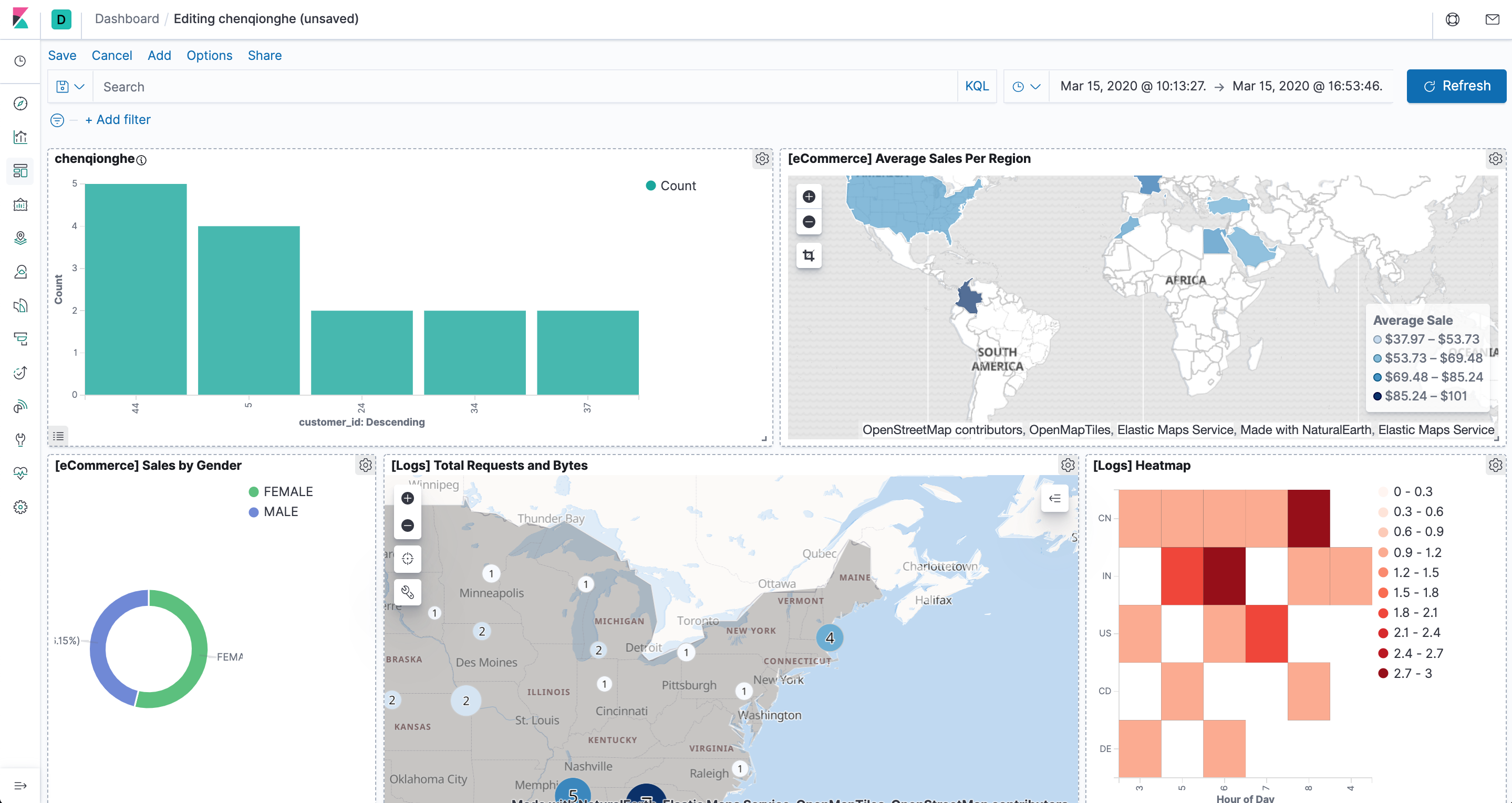Open panel options gear for chenqionghe
Image resolution: width=1512 pixels, height=803 pixels.
coord(762,159)
